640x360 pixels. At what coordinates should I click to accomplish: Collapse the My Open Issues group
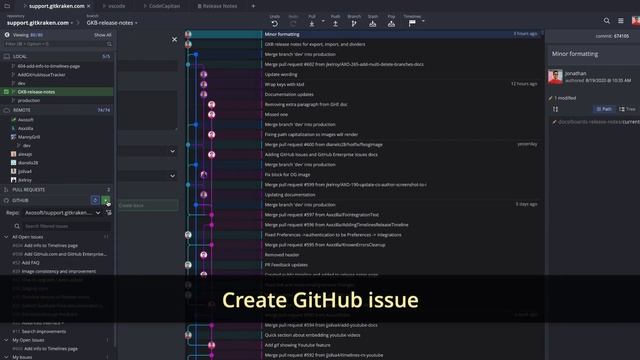[x=6, y=340]
